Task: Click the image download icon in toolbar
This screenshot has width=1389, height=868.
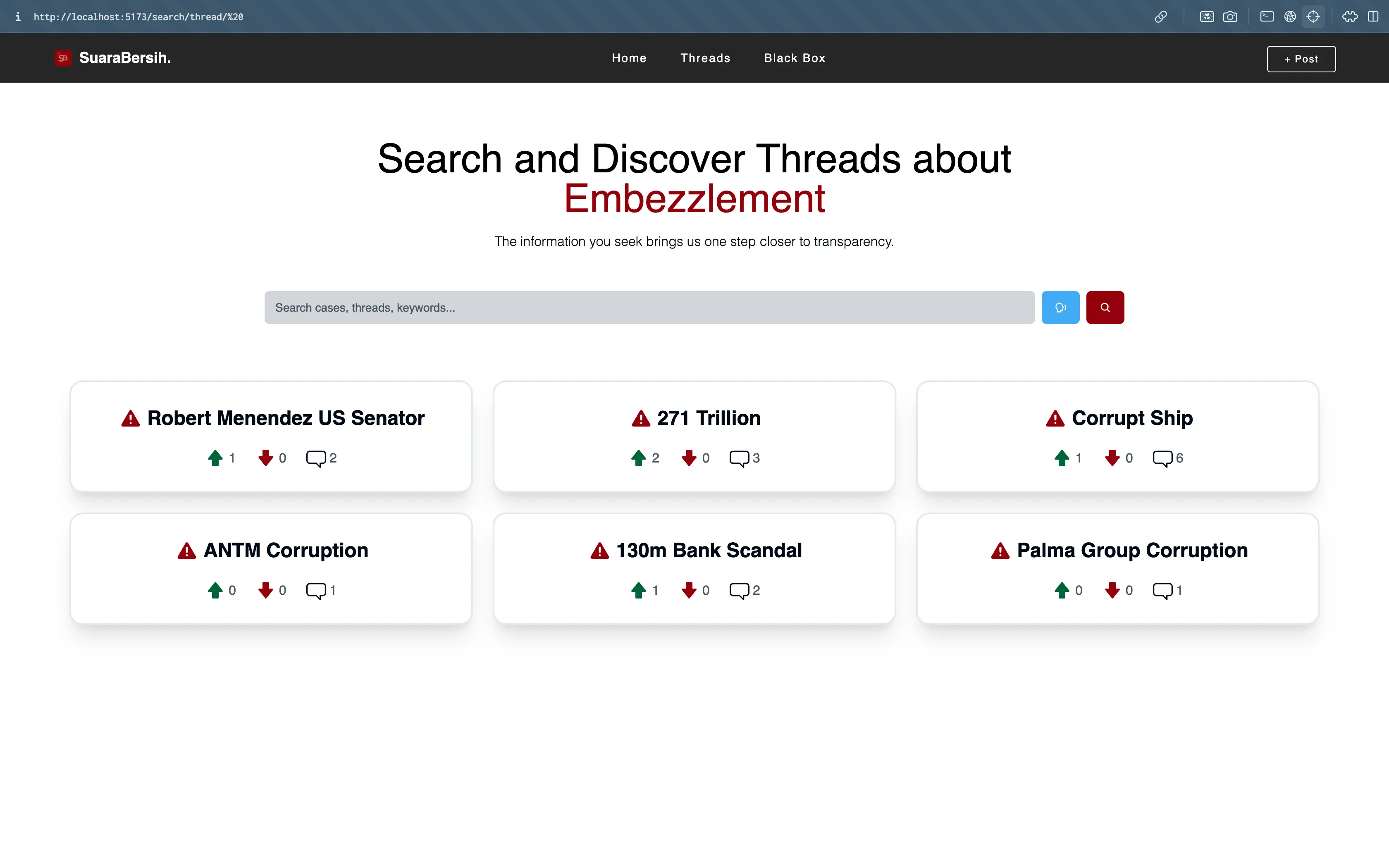Action: tap(1206, 17)
